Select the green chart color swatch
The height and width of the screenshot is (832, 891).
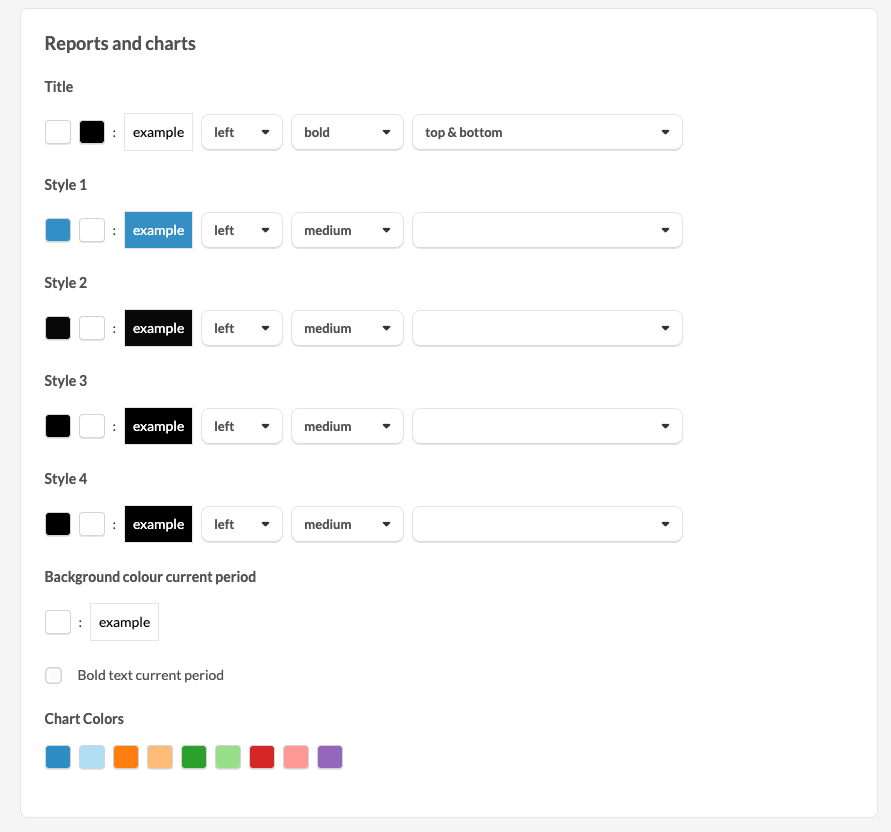point(194,757)
